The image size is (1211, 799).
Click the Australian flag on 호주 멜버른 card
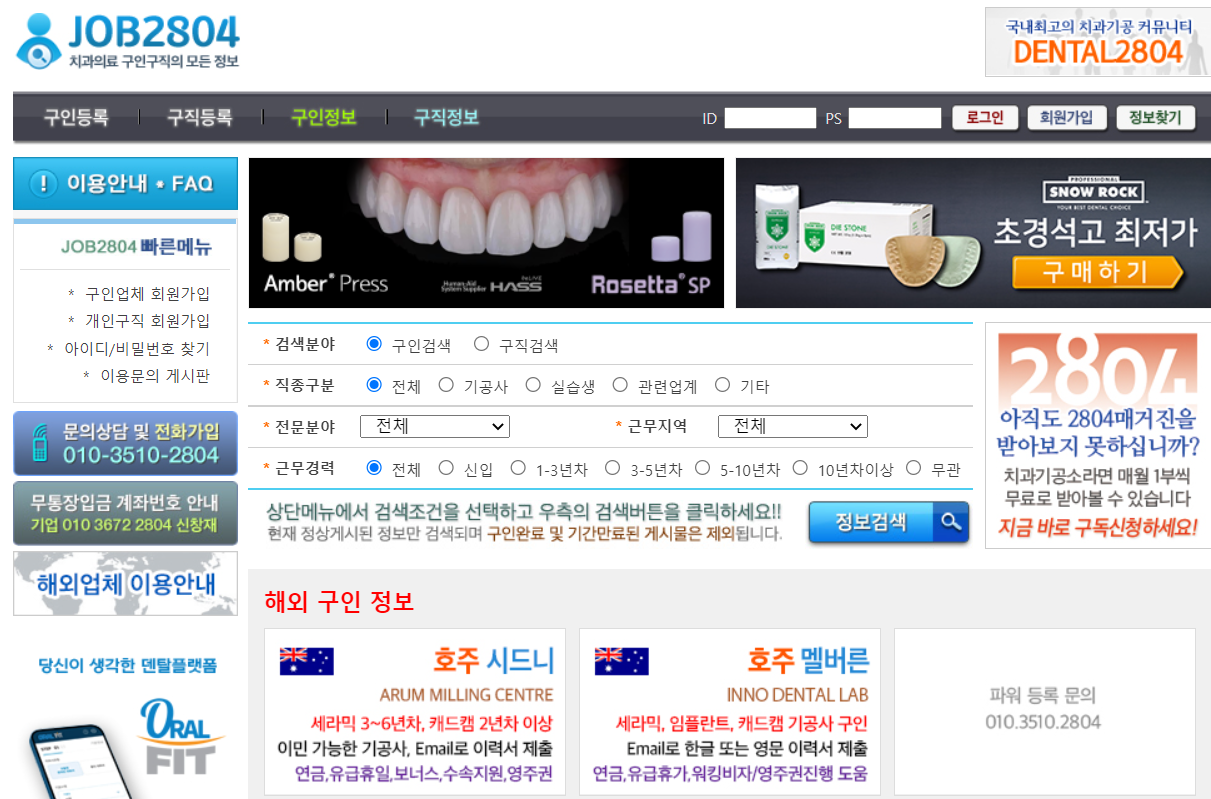point(621,661)
